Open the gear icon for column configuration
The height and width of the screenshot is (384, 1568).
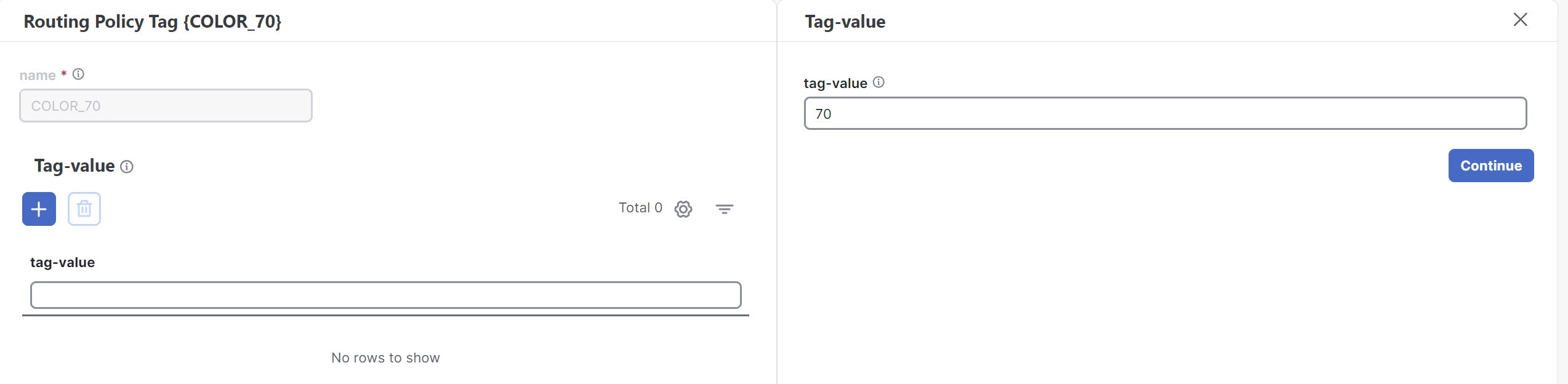pos(683,209)
